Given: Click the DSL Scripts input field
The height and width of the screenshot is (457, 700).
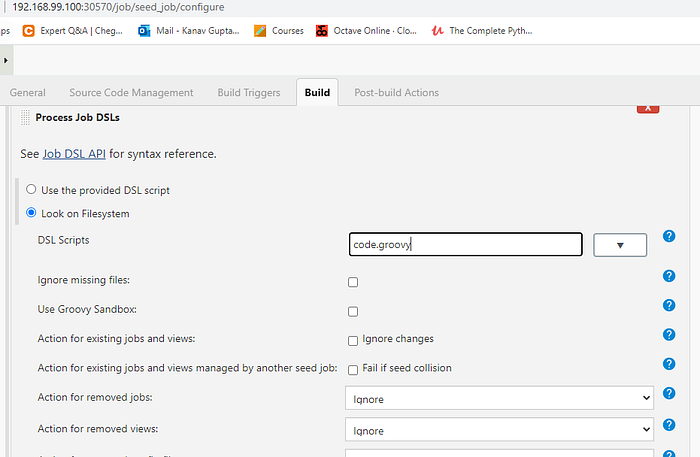Looking at the screenshot, I should pos(465,245).
